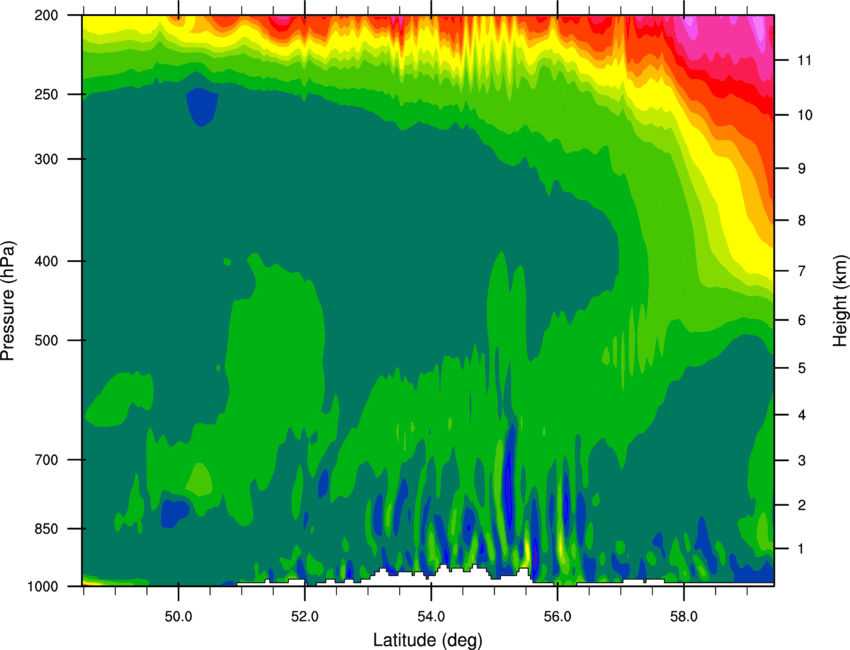Pick the 6 km height label
Screen dimensions: 850x650
(801, 320)
